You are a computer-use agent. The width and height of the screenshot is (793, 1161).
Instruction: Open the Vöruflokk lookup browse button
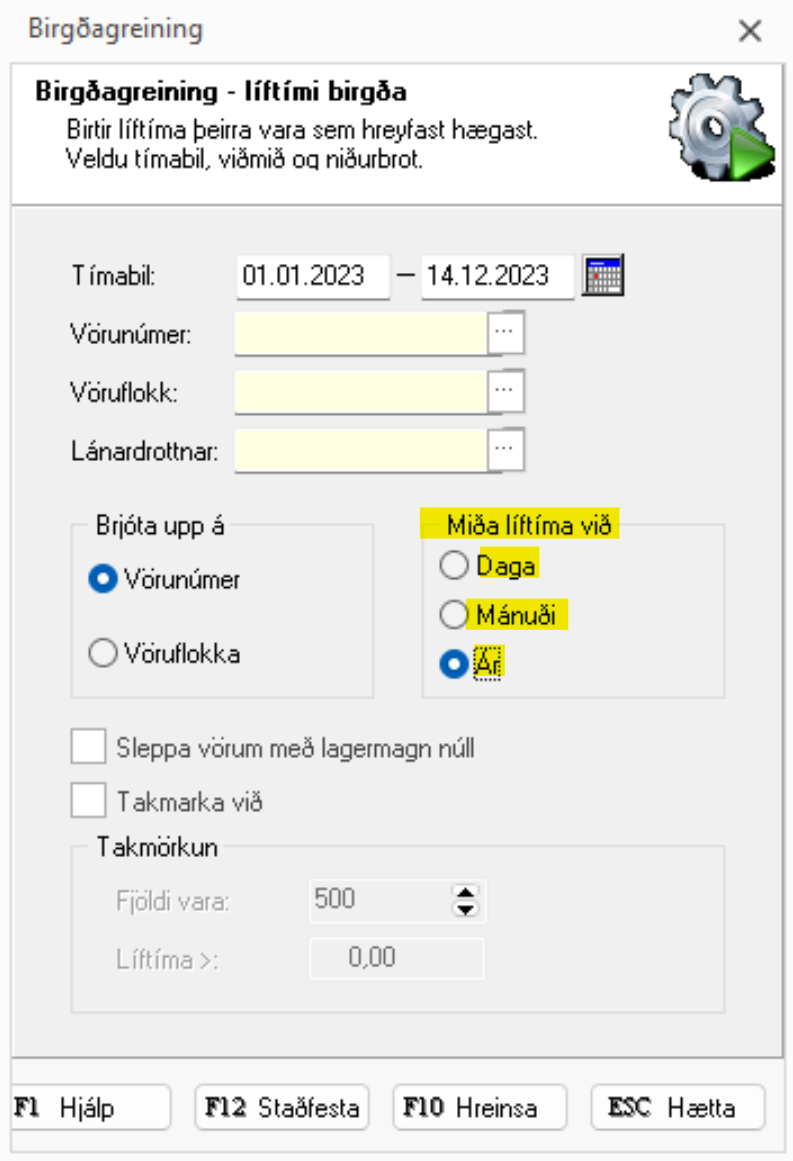[x=508, y=392]
